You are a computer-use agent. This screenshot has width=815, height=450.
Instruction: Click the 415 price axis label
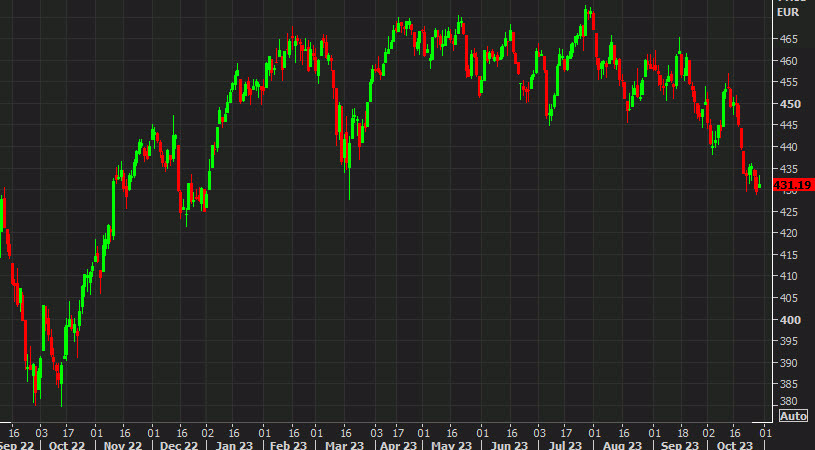788,255
